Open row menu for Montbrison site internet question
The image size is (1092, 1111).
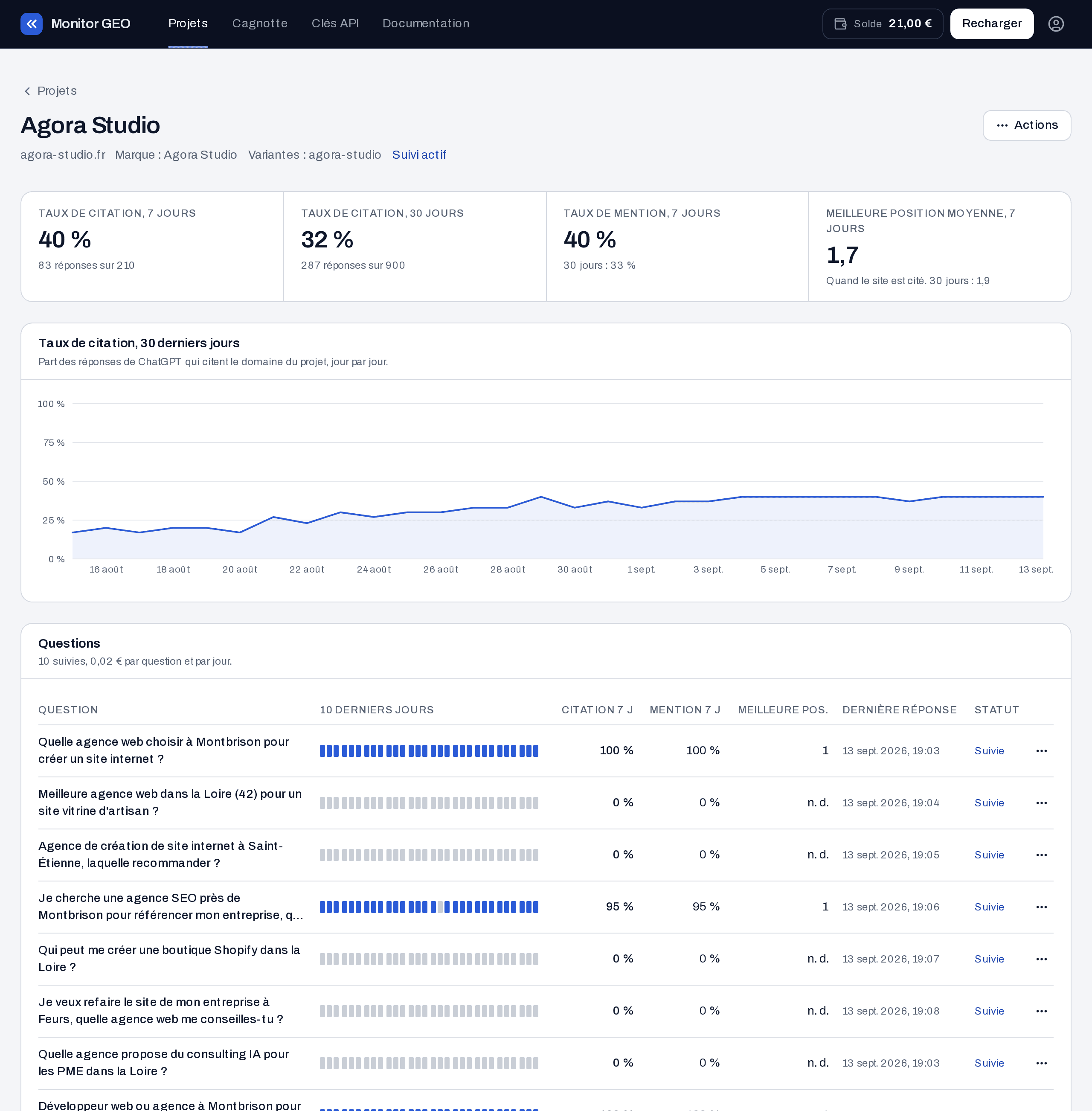1041,750
